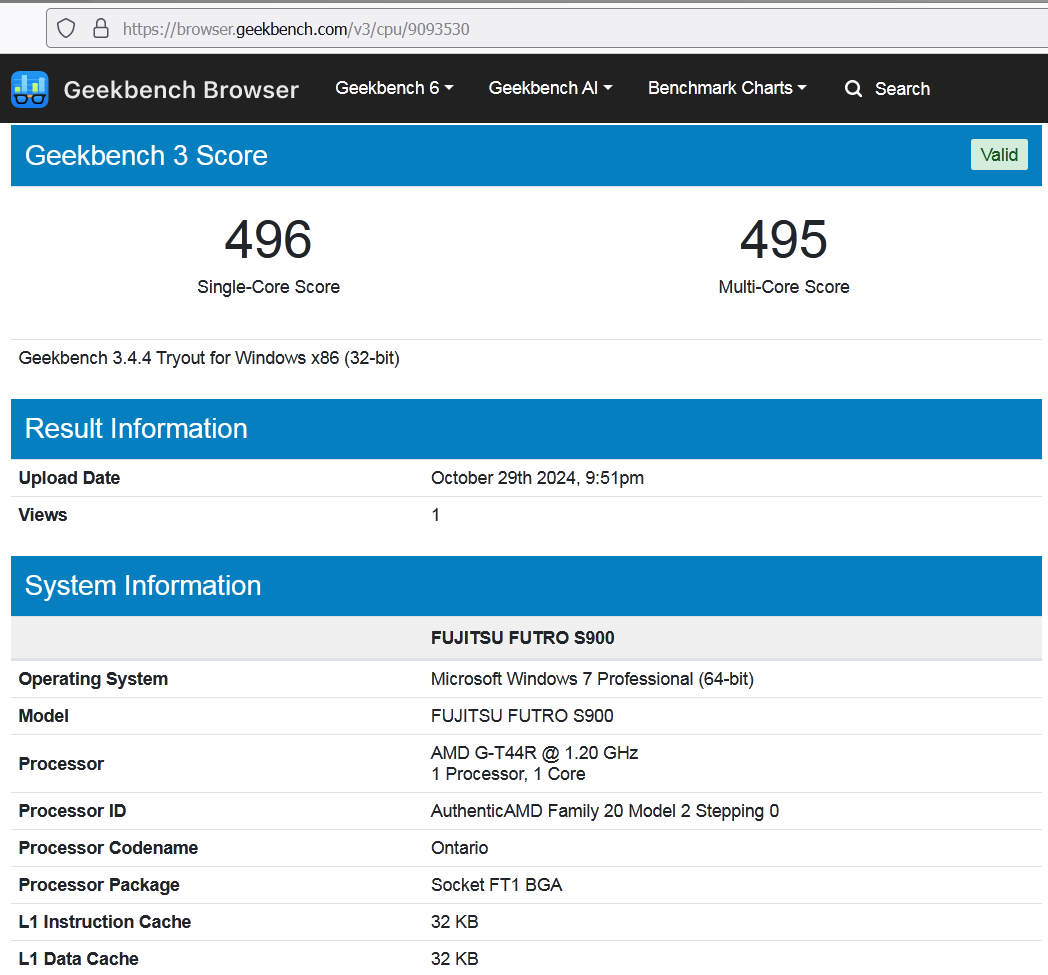Click the System Information heading
This screenshot has height=975, width=1048.
point(143,586)
